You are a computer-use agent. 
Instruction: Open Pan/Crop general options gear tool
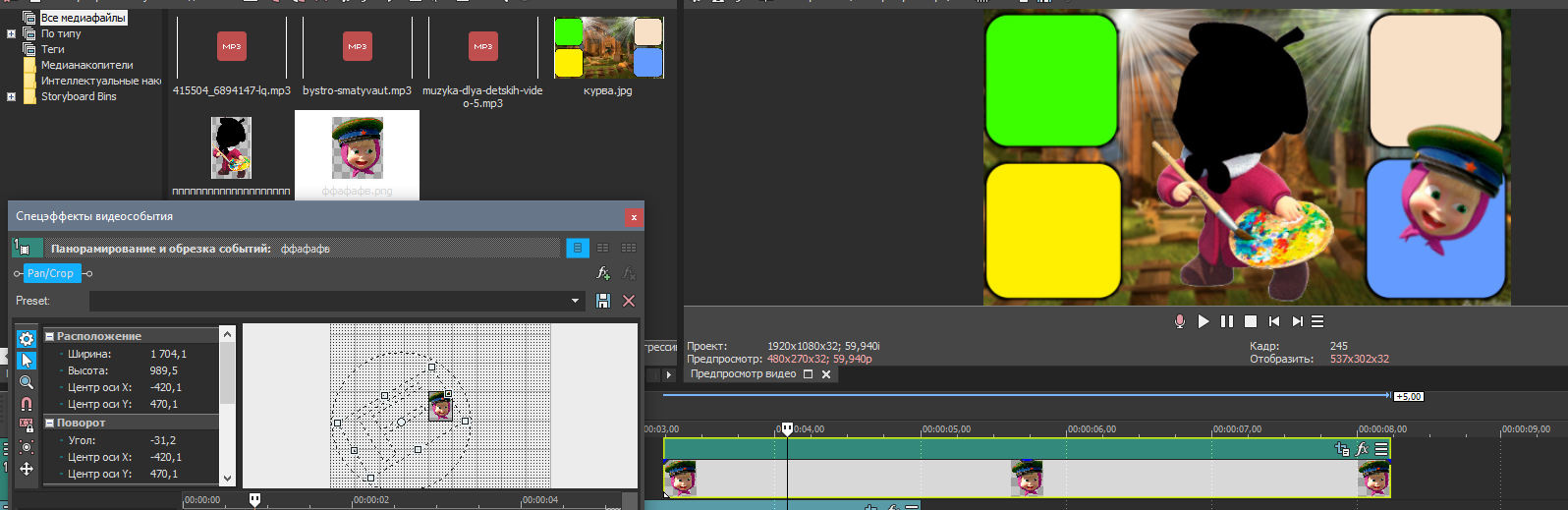[27, 339]
